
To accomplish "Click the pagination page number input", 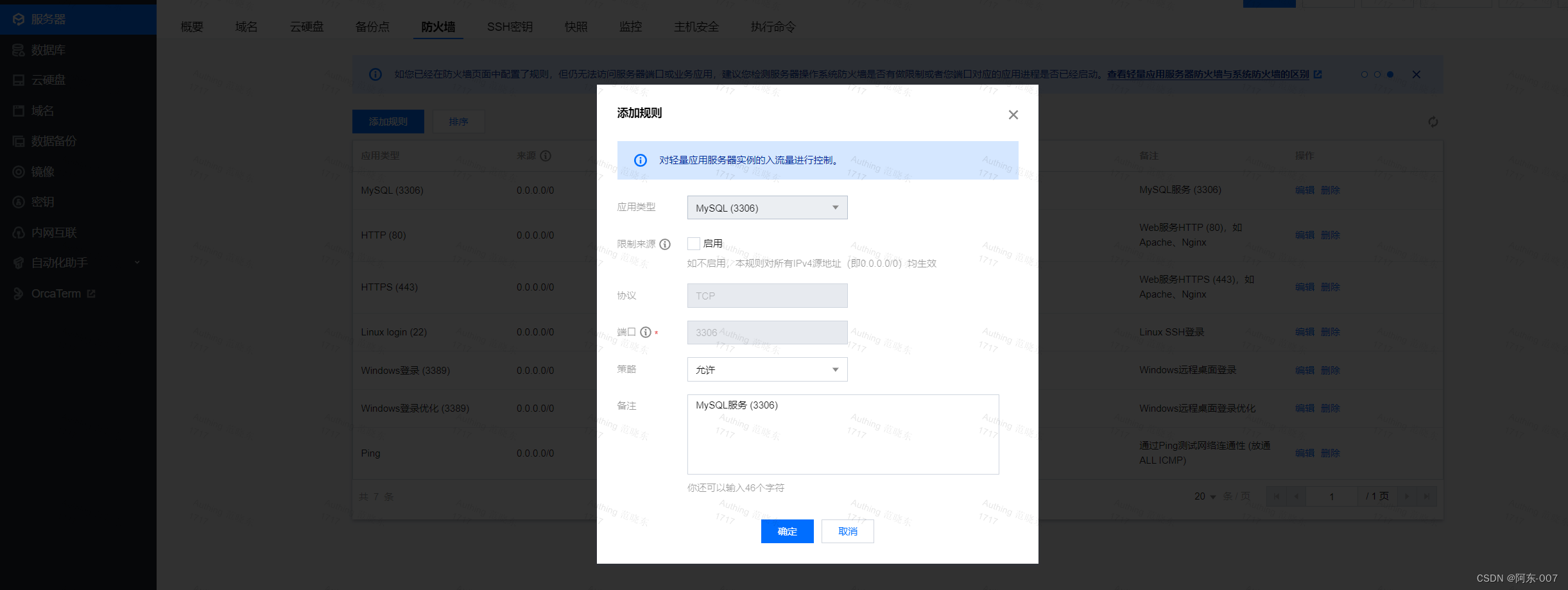I will click(x=1332, y=496).
